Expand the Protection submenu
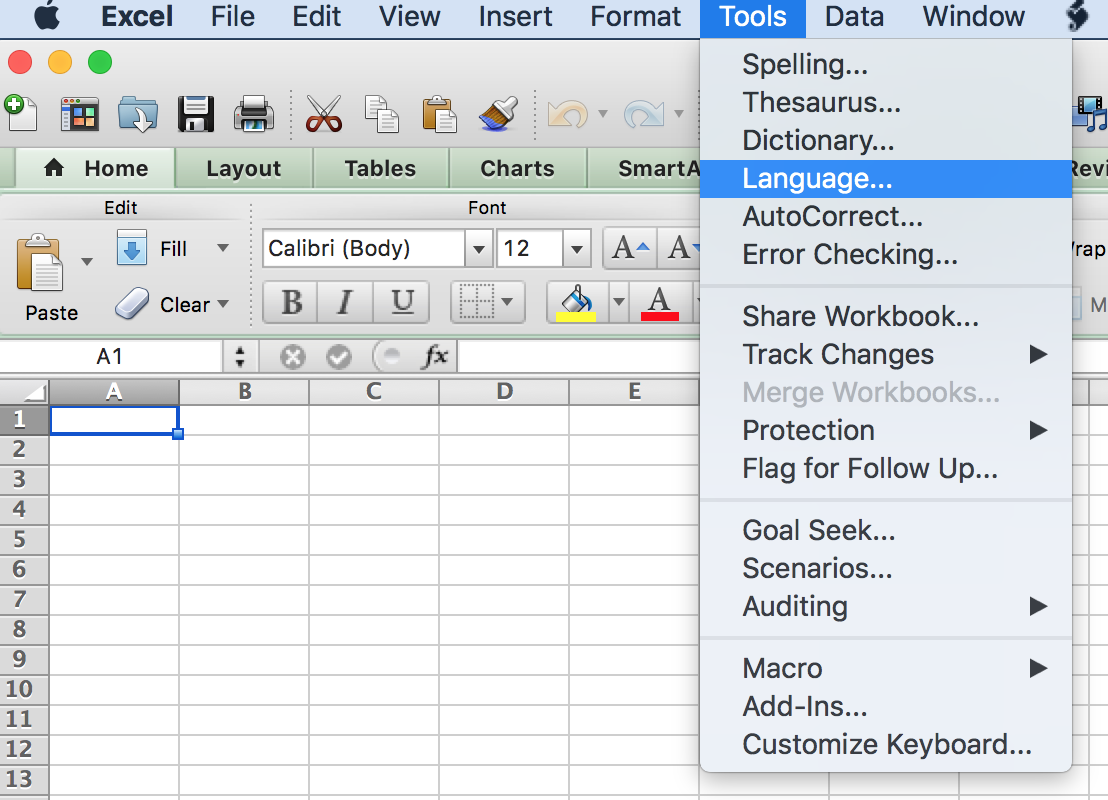 click(x=885, y=431)
